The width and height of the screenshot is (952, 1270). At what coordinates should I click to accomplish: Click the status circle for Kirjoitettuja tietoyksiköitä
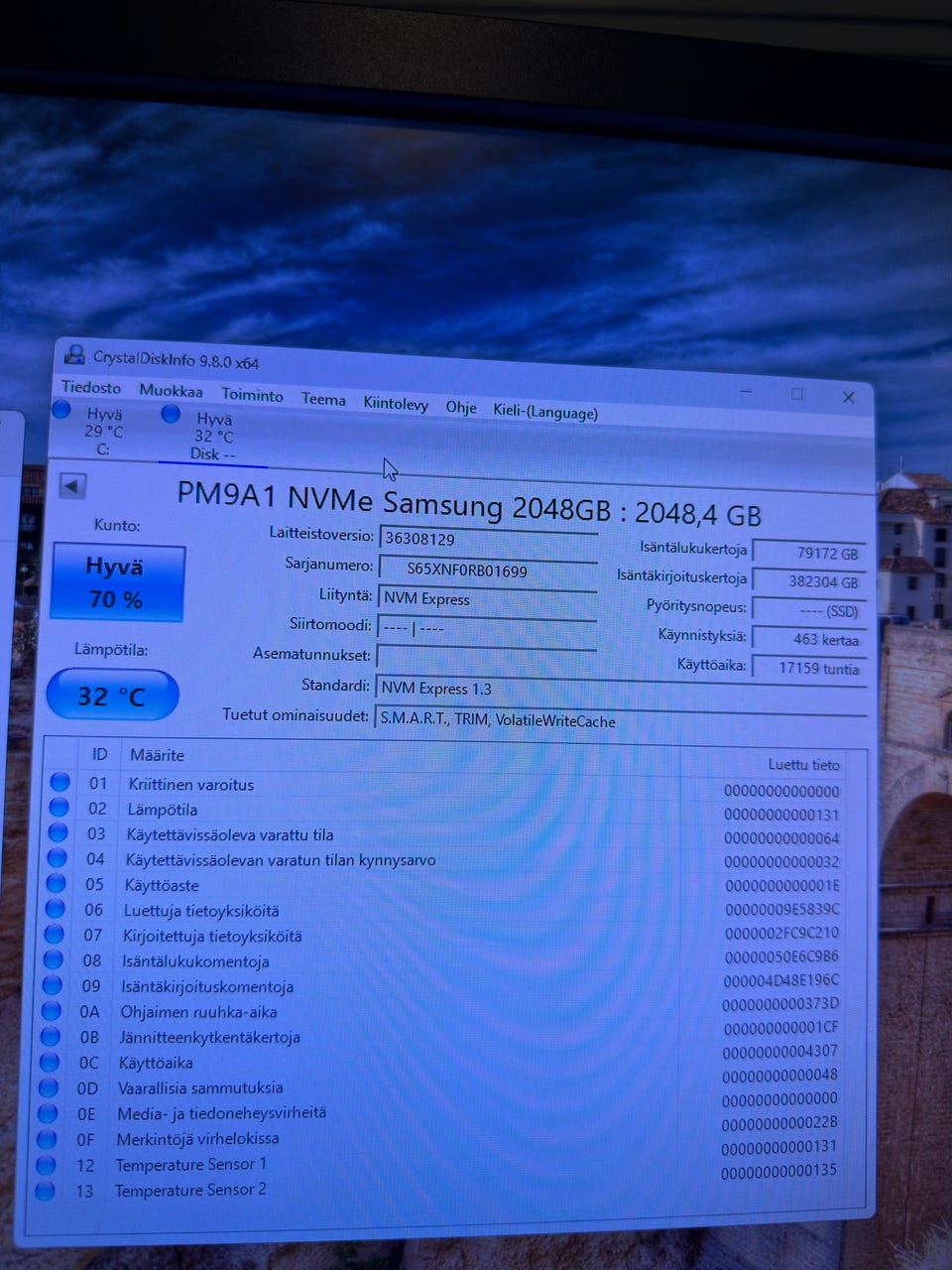(54, 934)
